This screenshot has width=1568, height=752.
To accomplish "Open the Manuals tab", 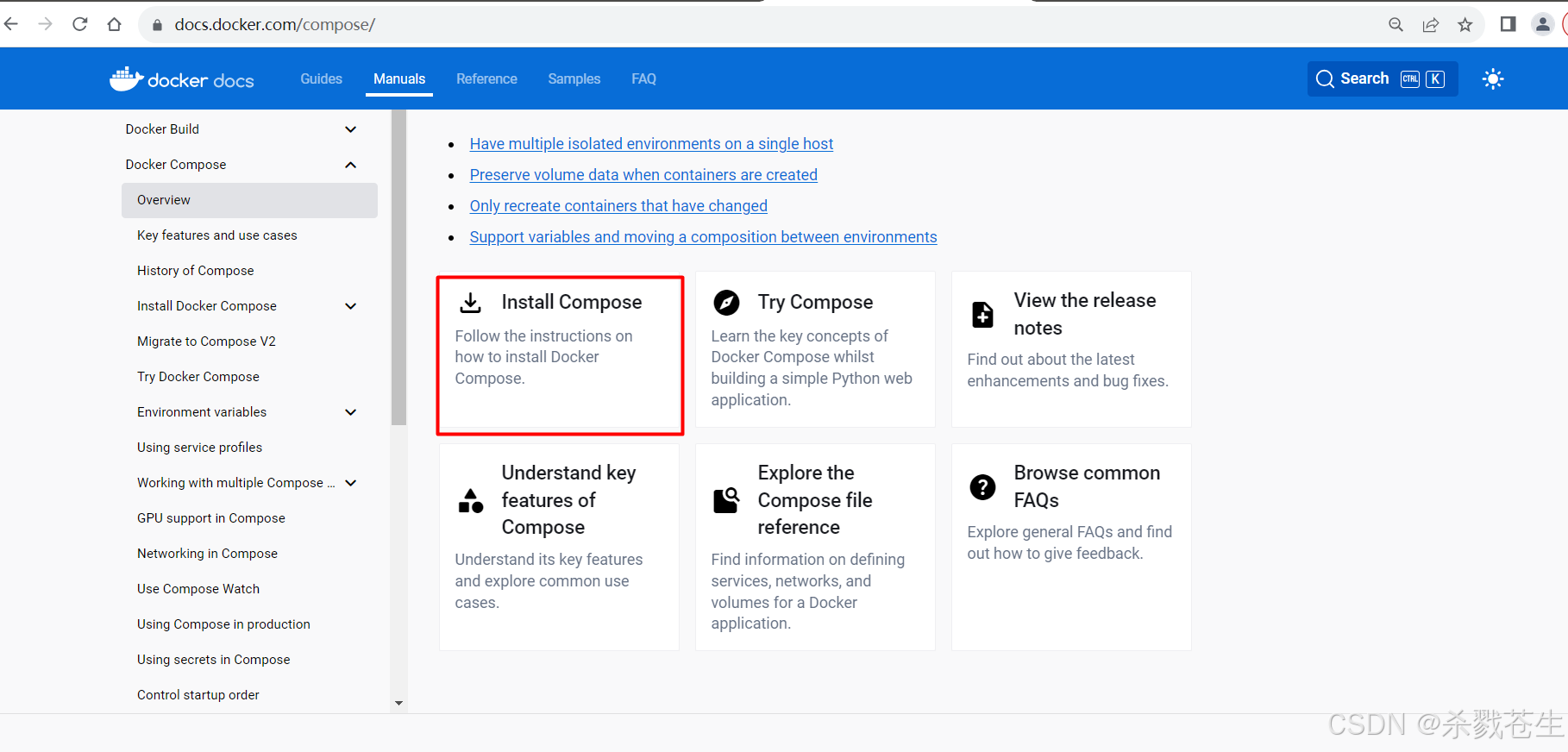I will (x=399, y=78).
